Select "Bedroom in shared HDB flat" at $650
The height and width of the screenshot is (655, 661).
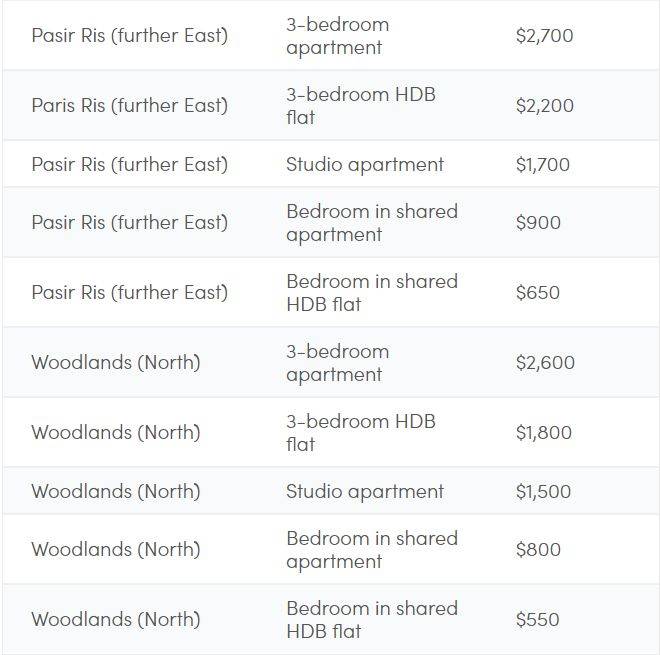[x=371, y=293]
